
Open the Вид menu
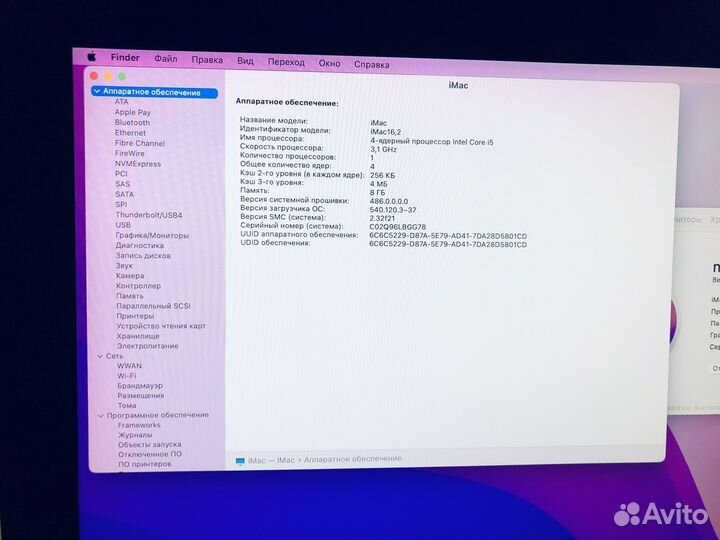pyautogui.click(x=245, y=61)
